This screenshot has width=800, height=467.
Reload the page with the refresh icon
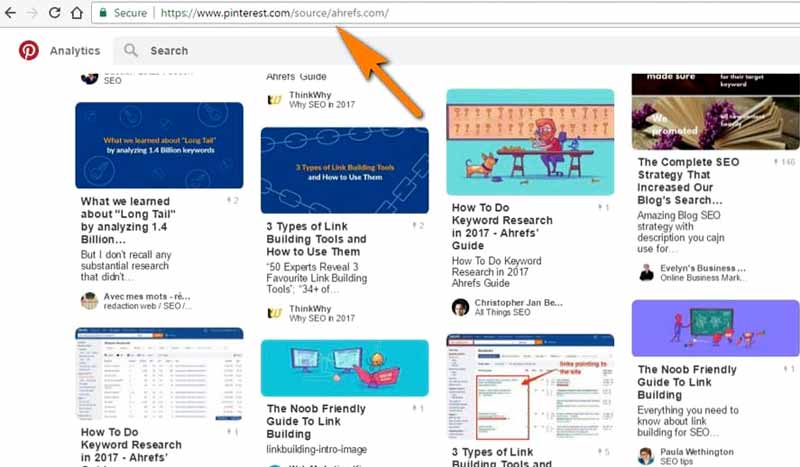coord(55,13)
